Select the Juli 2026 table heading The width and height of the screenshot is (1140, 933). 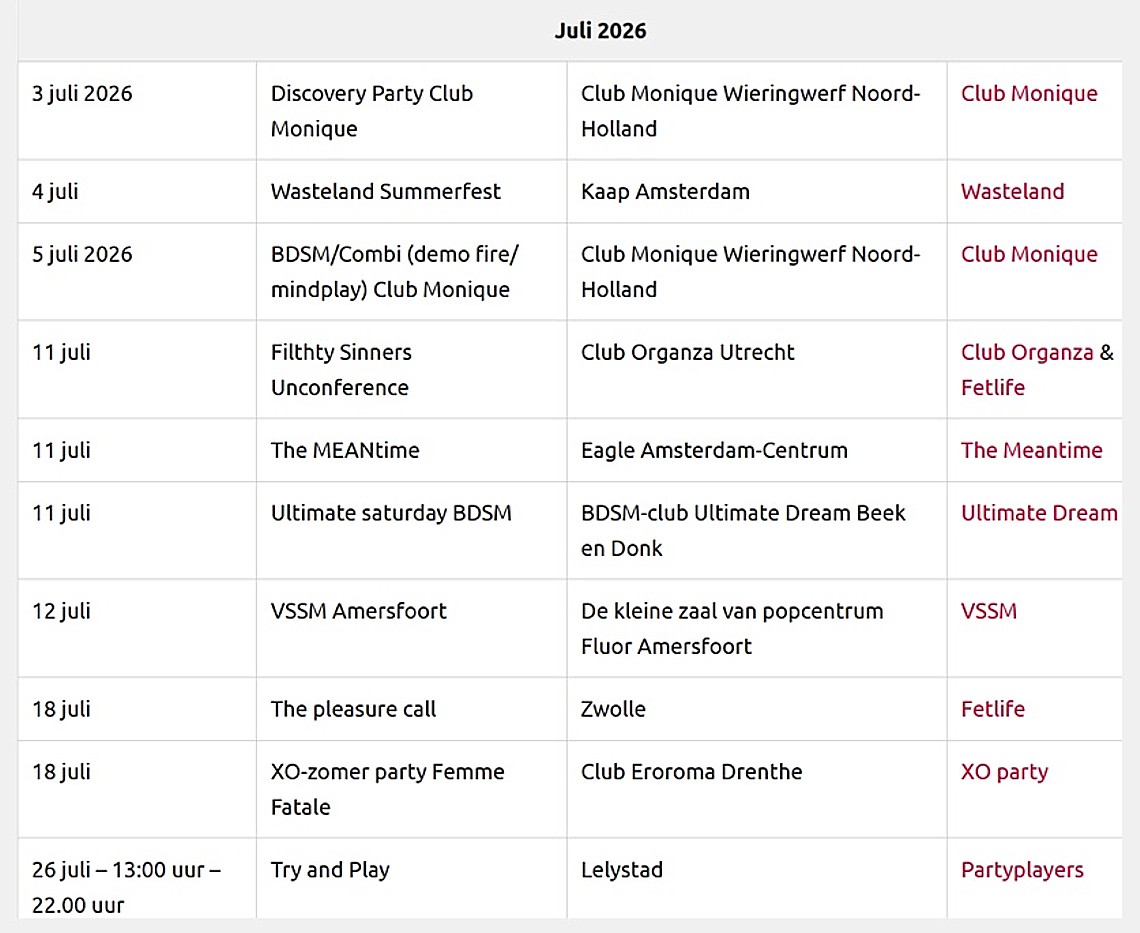[600, 31]
